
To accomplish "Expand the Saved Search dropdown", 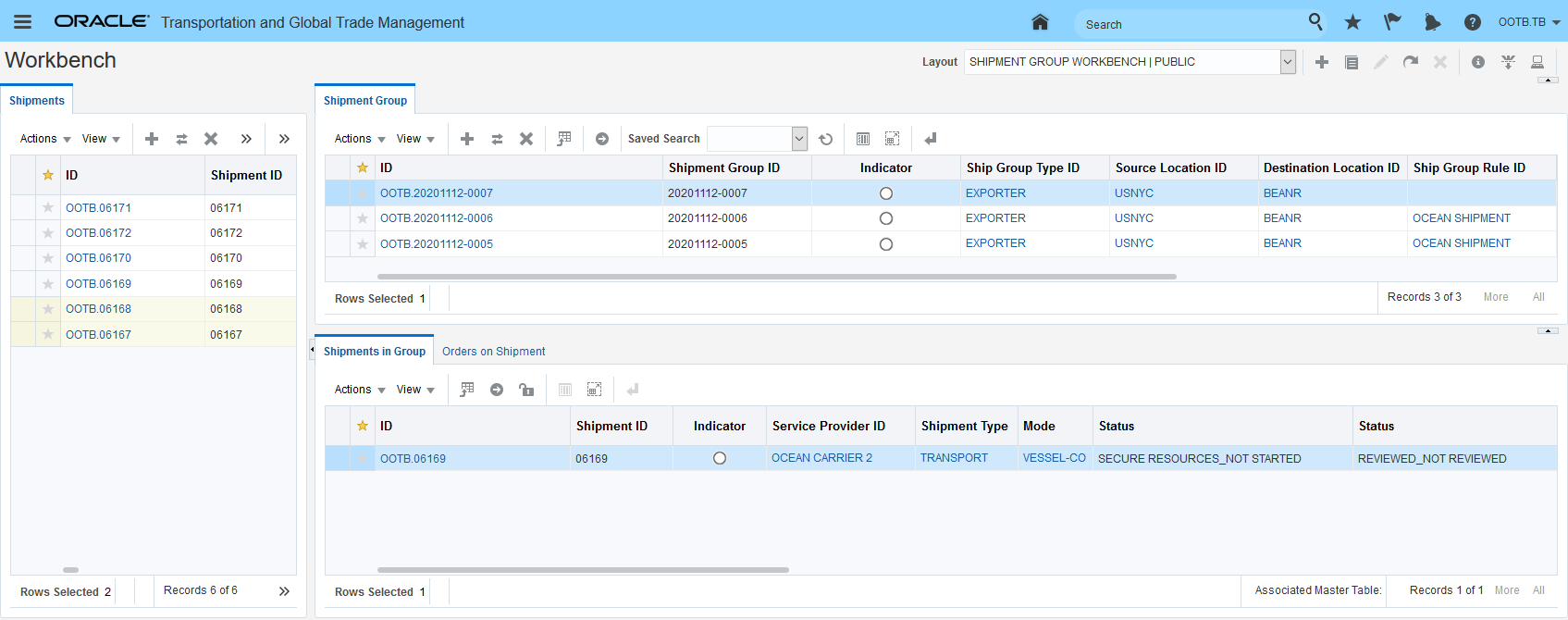I will tap(799, 139).
